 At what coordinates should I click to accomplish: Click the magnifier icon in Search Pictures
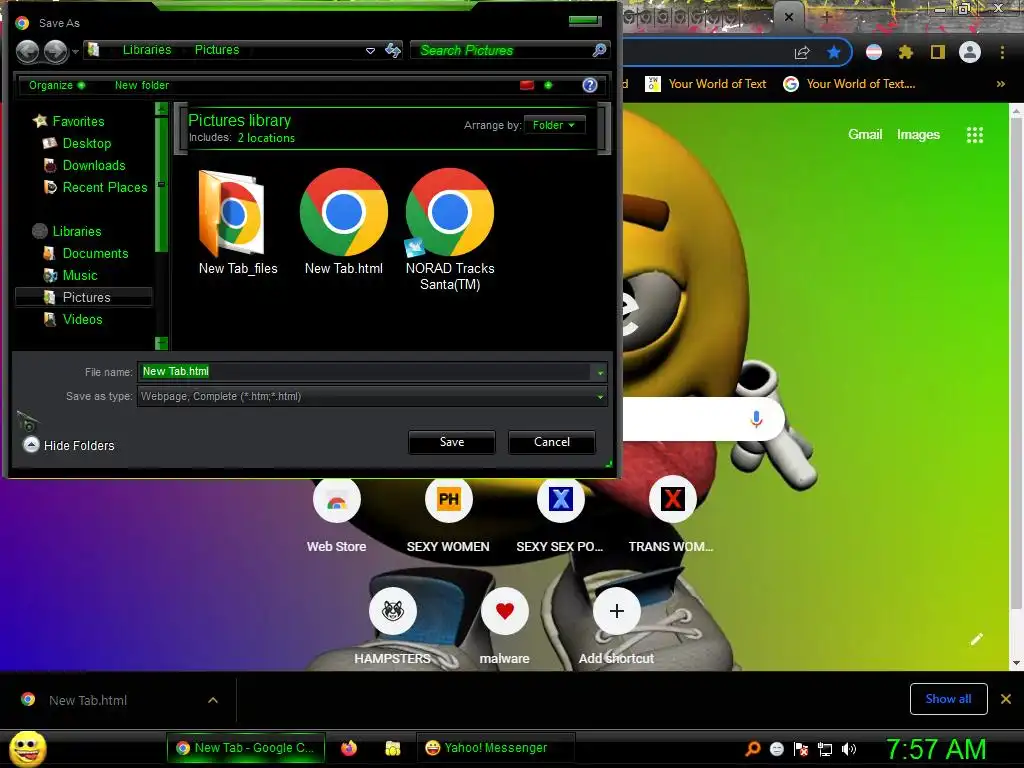pyautogui.click(x=599, y=50)
